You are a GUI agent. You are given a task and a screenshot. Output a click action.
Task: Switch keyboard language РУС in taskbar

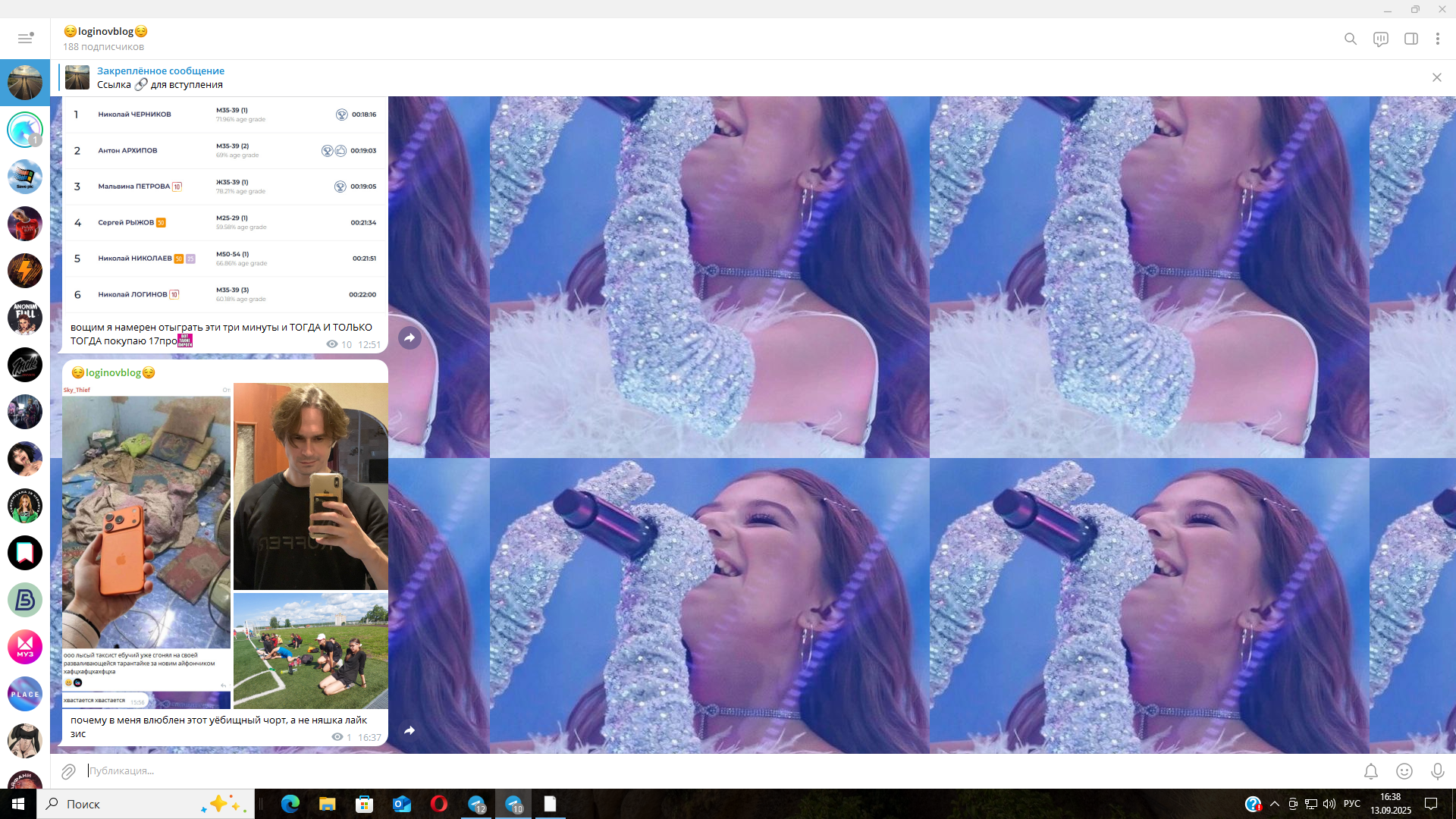(x=1351, y=805)
